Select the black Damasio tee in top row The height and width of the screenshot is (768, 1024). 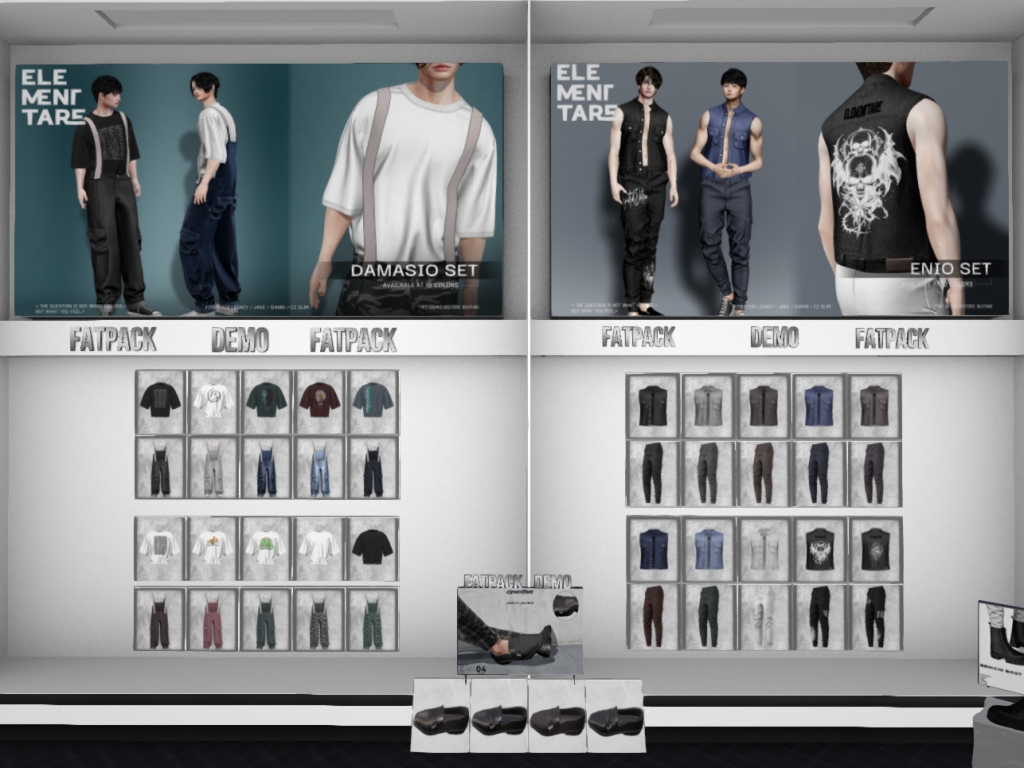[161, 402]
